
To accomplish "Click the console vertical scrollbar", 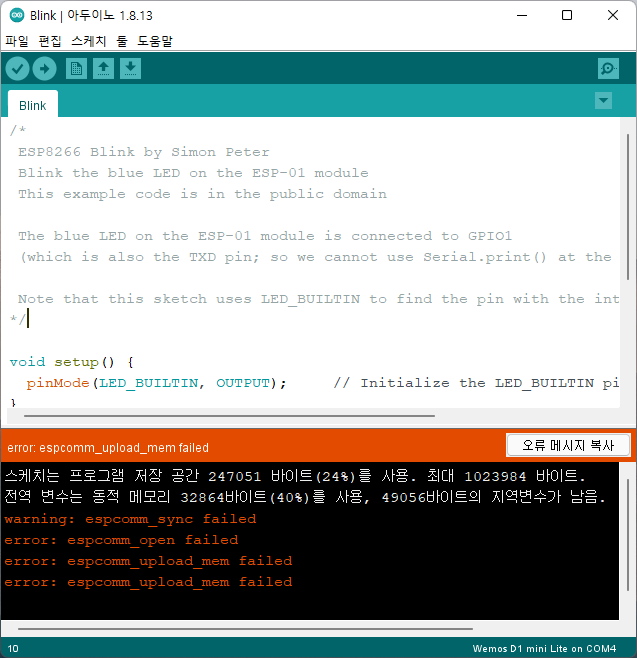I will click(628, 535).
